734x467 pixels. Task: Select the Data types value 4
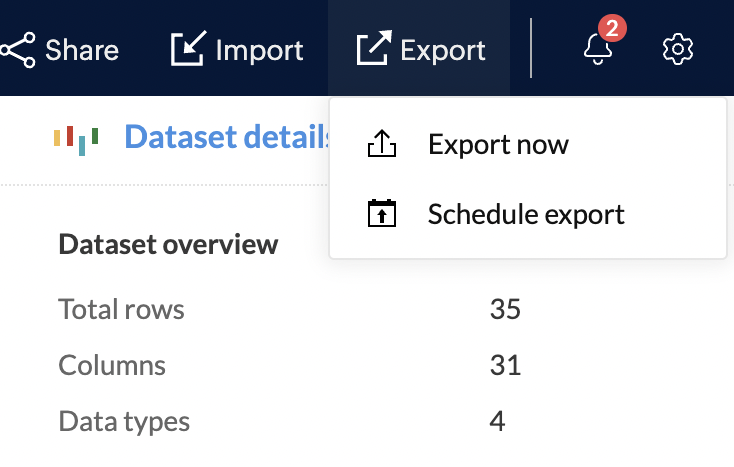click(497, 421)
